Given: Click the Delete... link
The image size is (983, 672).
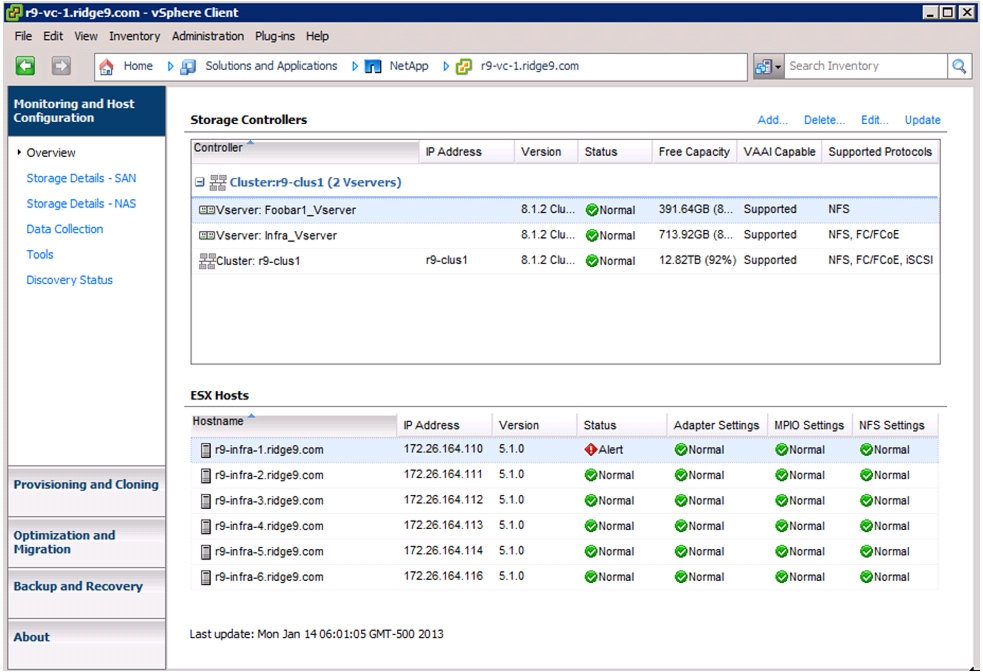Looking at the screenshot, I should pyautogui.click(x=824, y=120).
